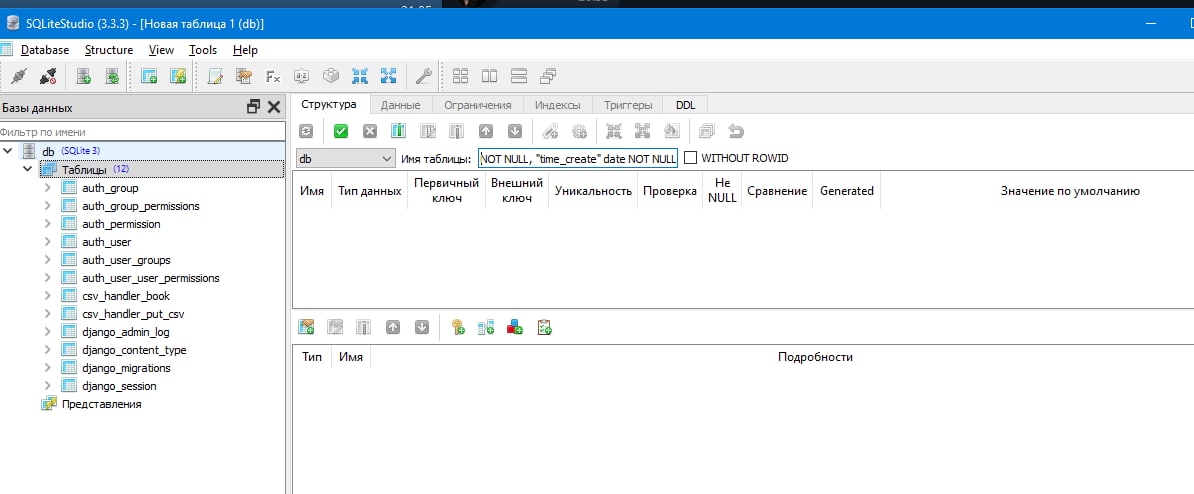Click the connect to database plug icon
1194x494 pixels.
(x=20, y=75)
